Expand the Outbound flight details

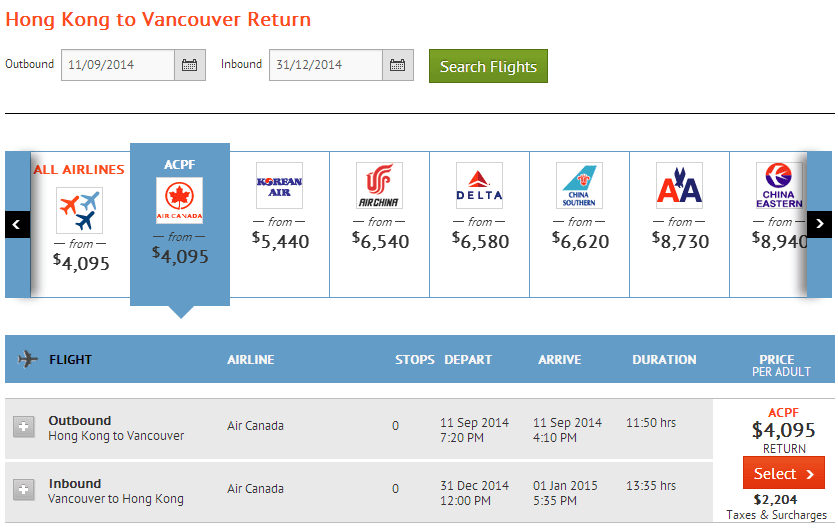[x=24, y=427]
